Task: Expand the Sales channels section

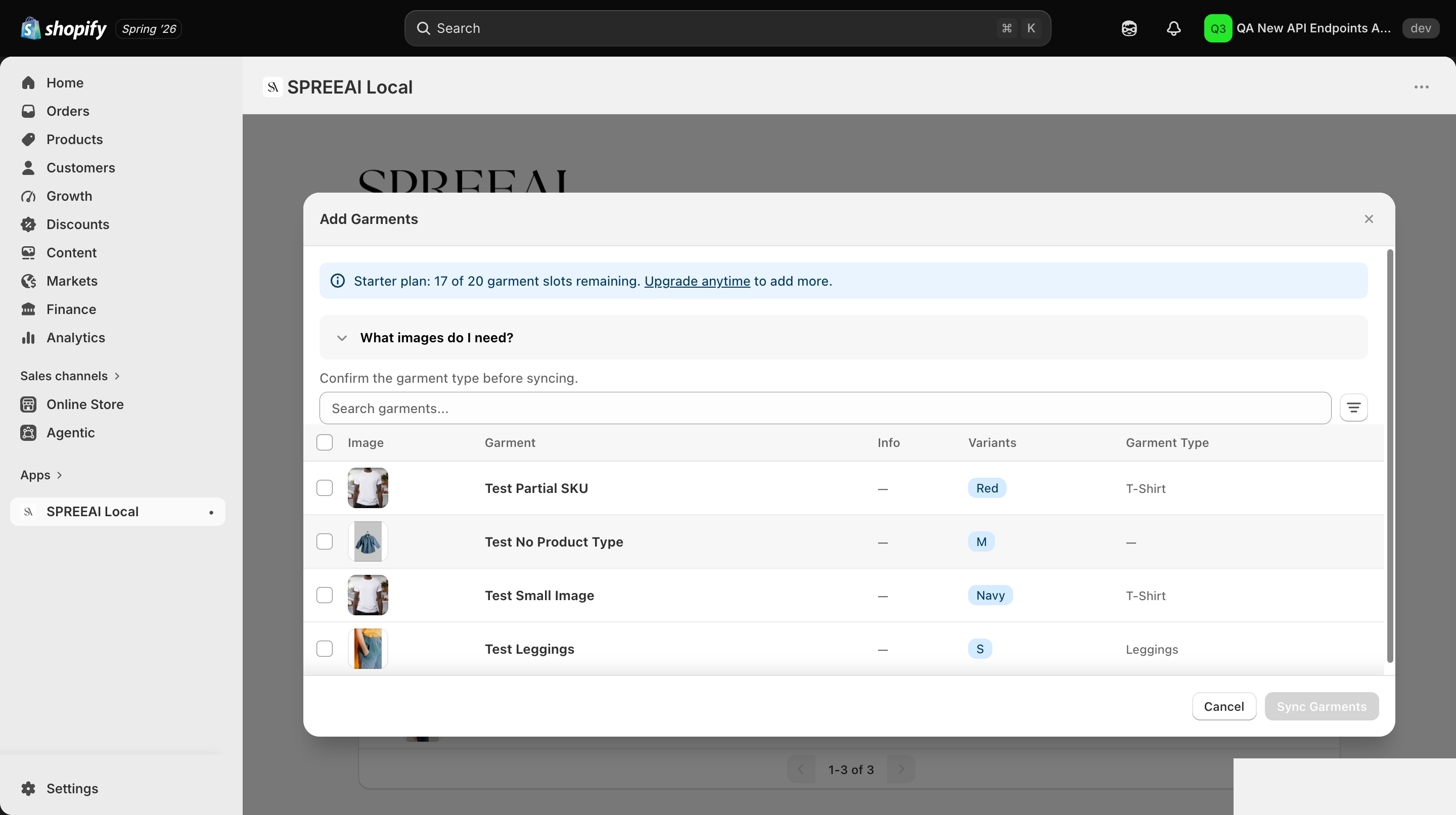Action: click(x=70, y=376)
